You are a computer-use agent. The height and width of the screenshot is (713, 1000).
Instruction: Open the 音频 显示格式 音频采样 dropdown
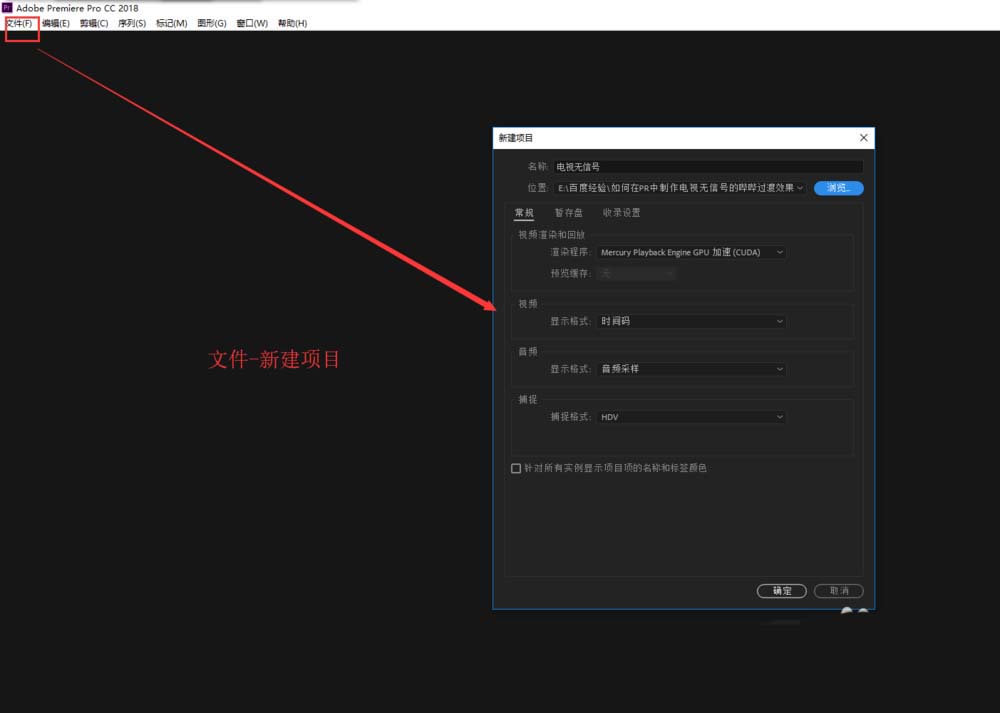coord(692,369)
